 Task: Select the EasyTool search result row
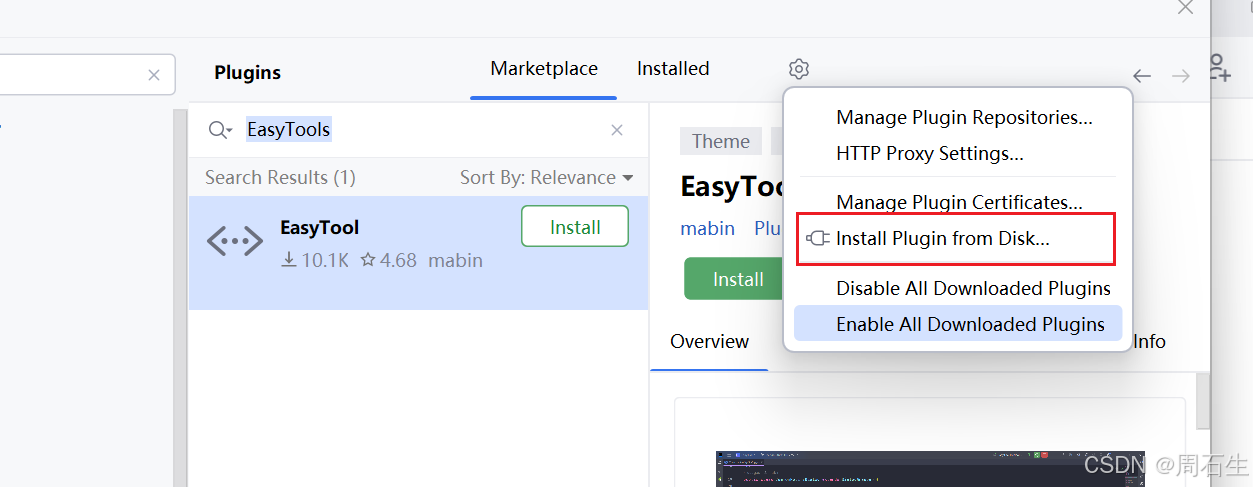tap(418, 252)
